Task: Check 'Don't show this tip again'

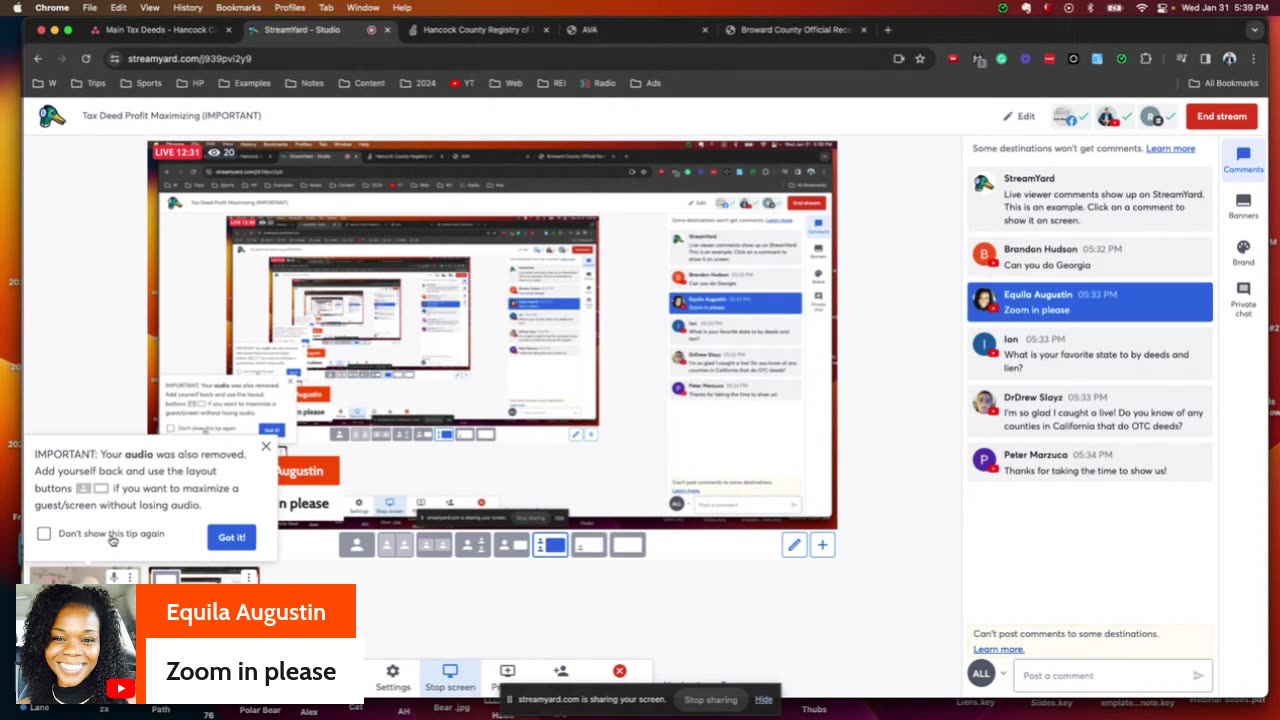Action: click(44, 534)
